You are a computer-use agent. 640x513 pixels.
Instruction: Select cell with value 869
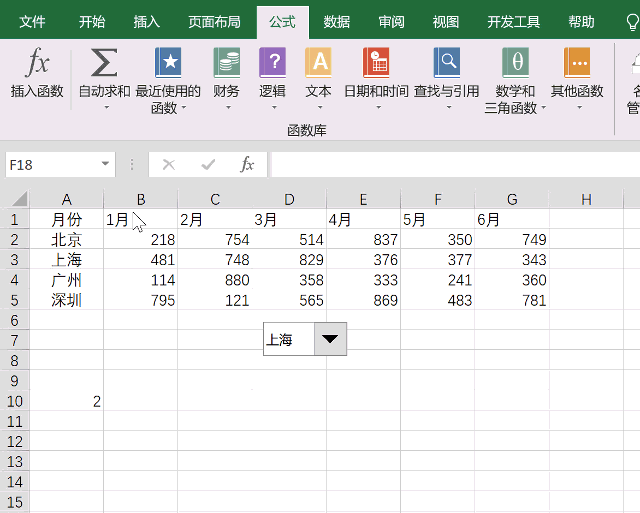coord(364,300)
